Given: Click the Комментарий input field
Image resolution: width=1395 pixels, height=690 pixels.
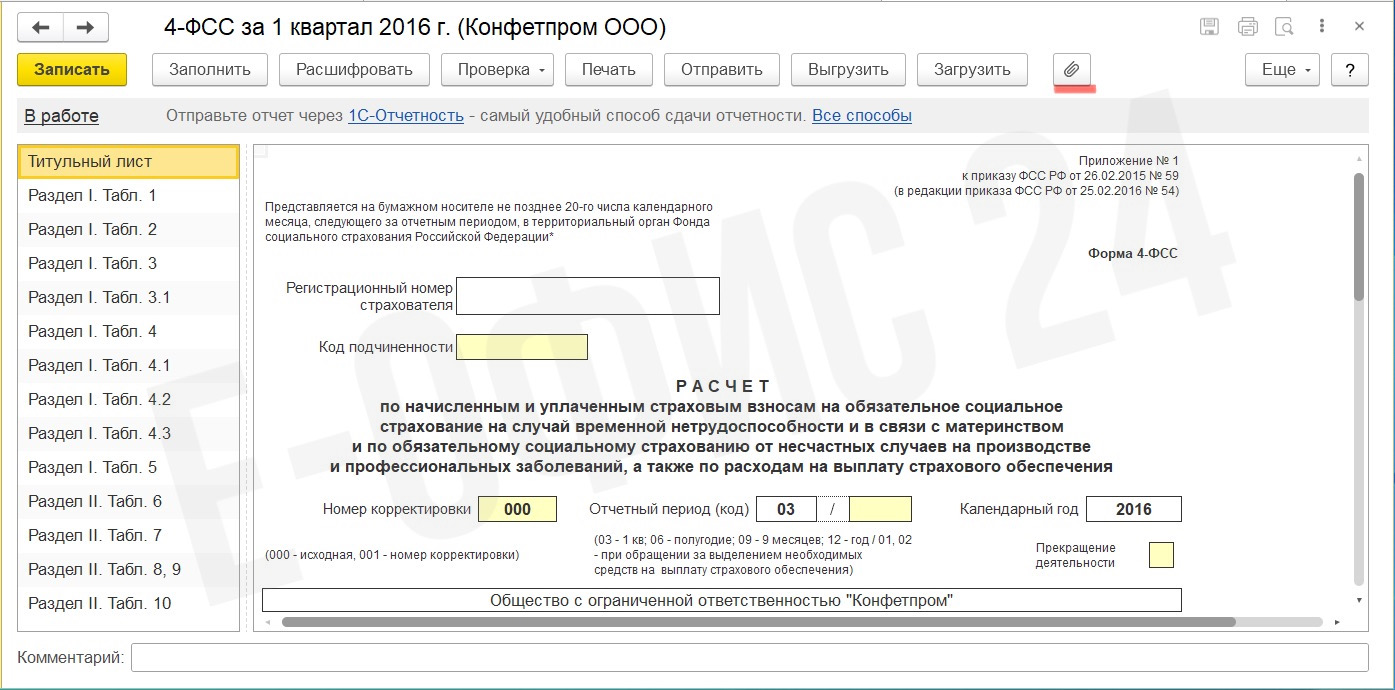Looking at the screenshot, I should click(749, 658).
